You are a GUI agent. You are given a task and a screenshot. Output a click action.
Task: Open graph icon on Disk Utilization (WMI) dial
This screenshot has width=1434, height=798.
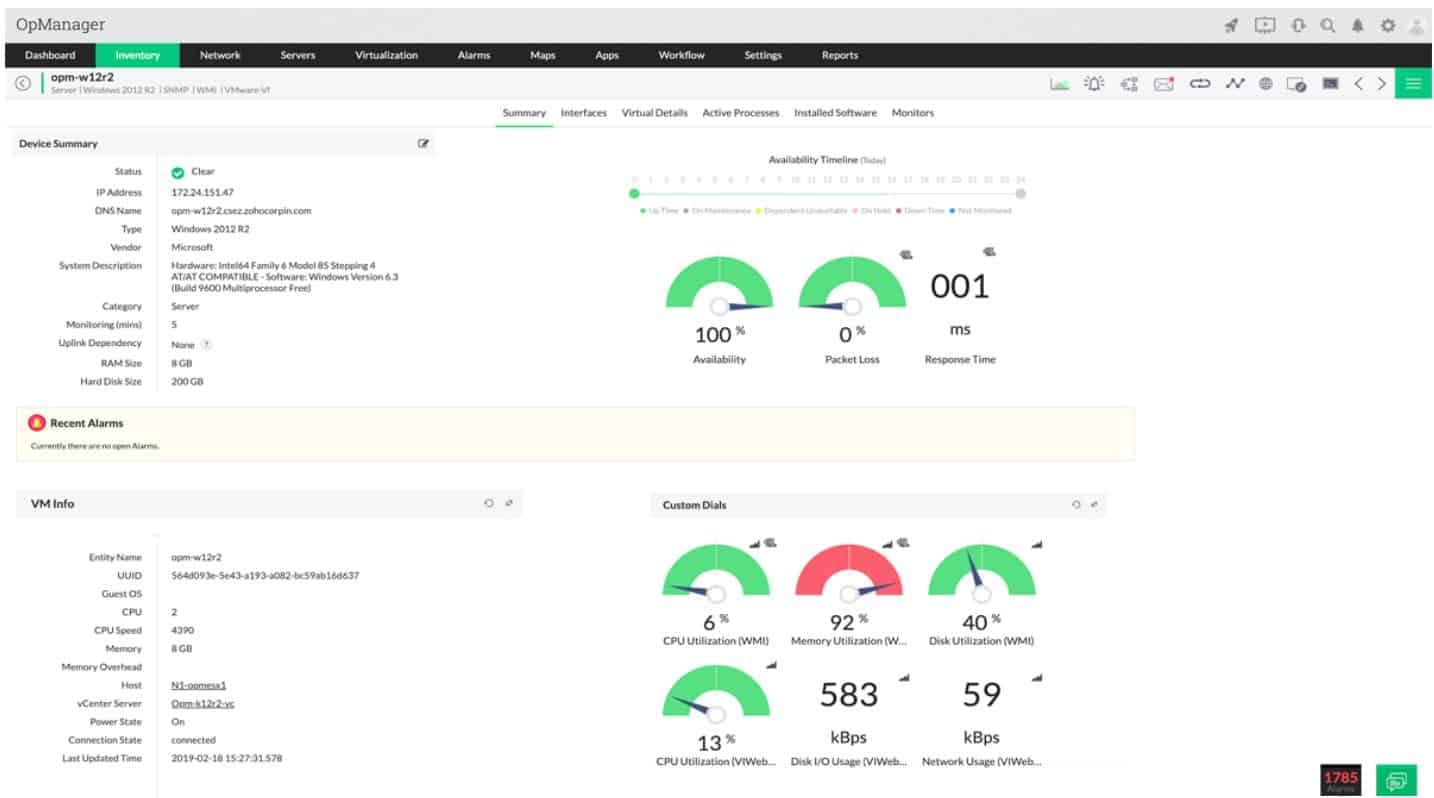[x=1036, y=545]
